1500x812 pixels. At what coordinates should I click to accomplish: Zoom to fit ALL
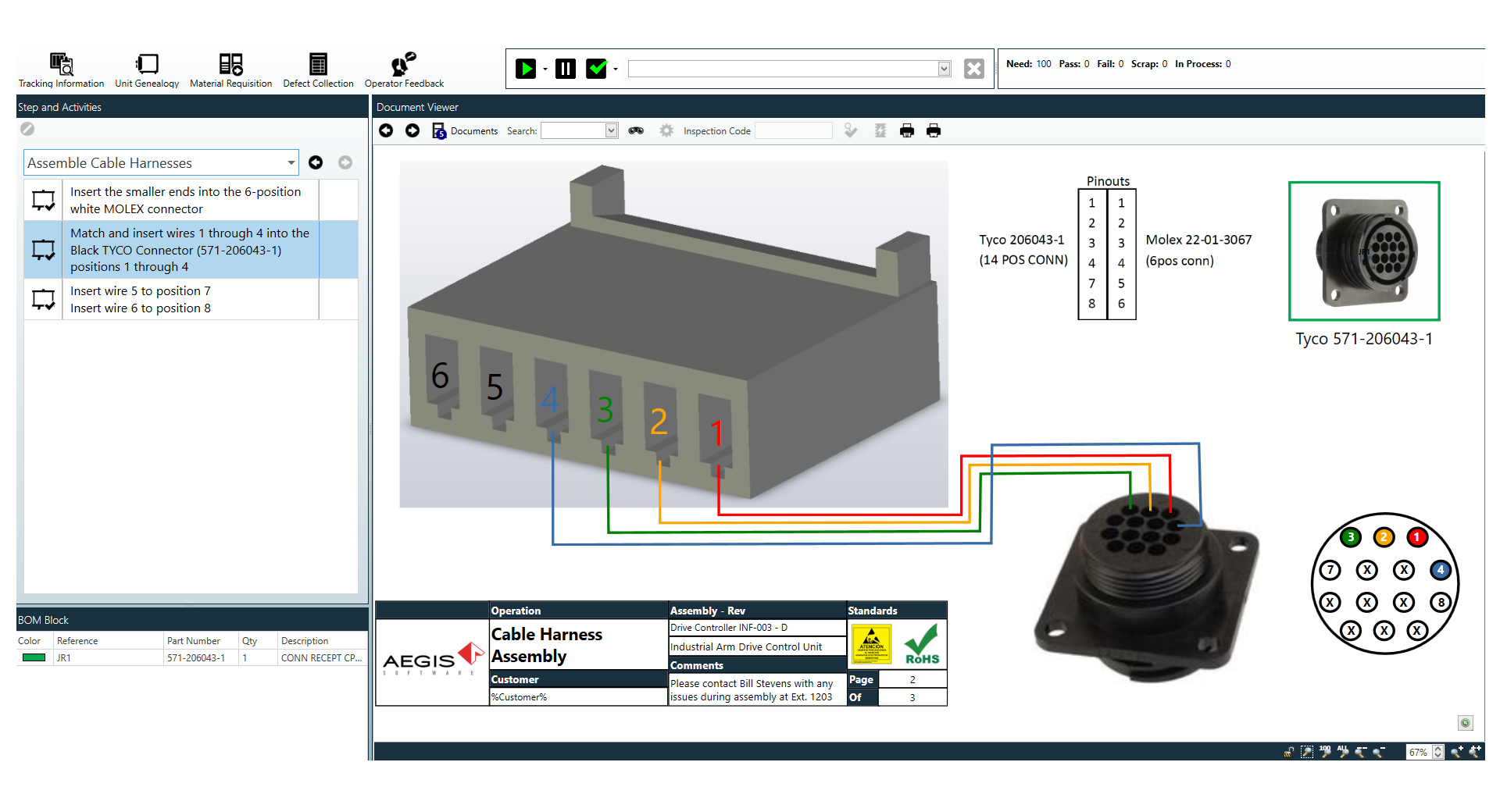pos(1343,752)
